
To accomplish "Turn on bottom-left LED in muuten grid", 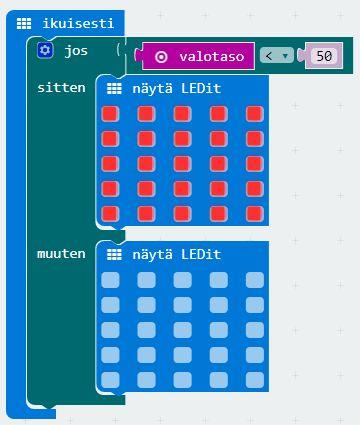I will [x=110, y=380].
